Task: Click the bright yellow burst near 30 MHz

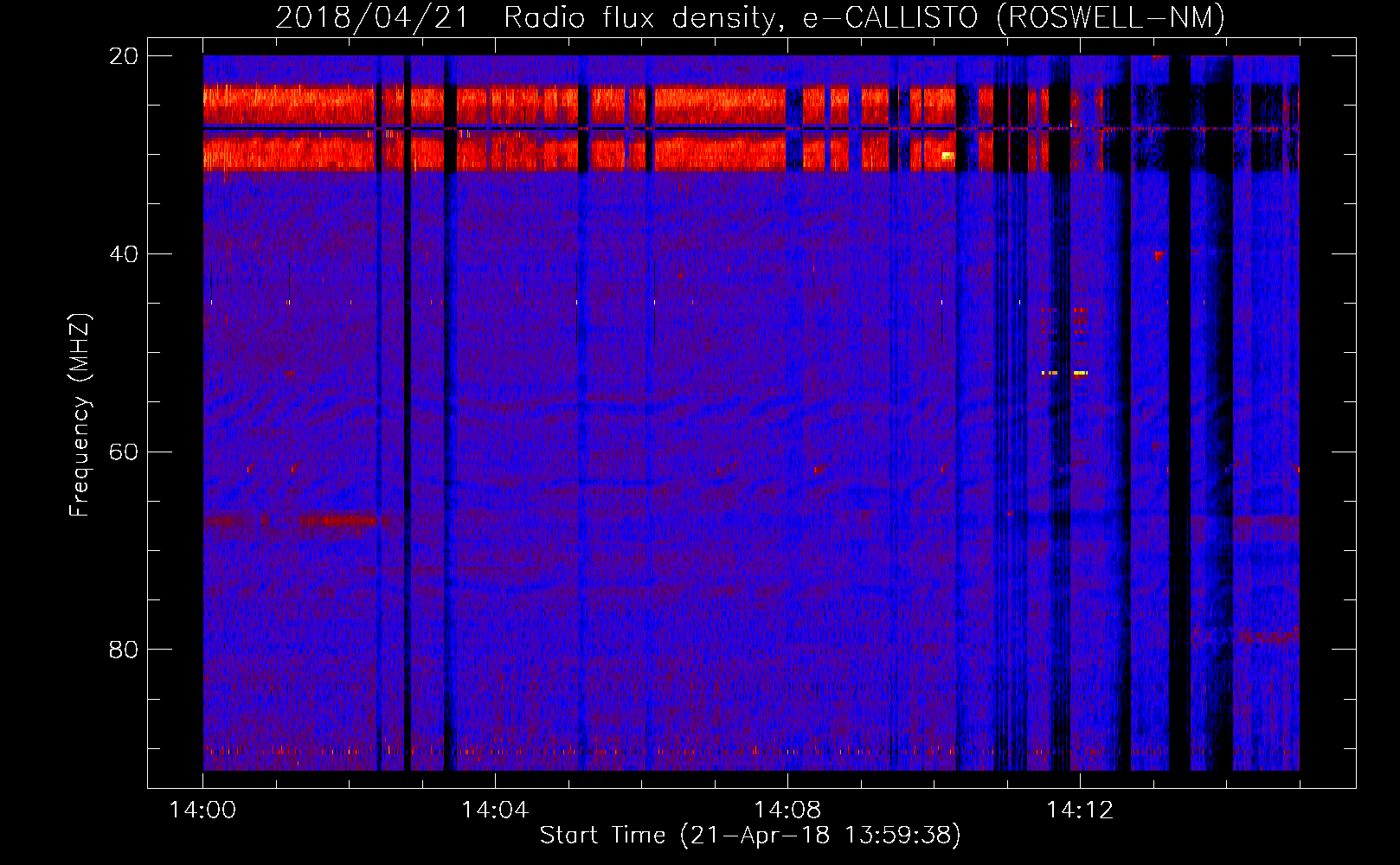Action: pyautogui.click(x=947, y=156)
